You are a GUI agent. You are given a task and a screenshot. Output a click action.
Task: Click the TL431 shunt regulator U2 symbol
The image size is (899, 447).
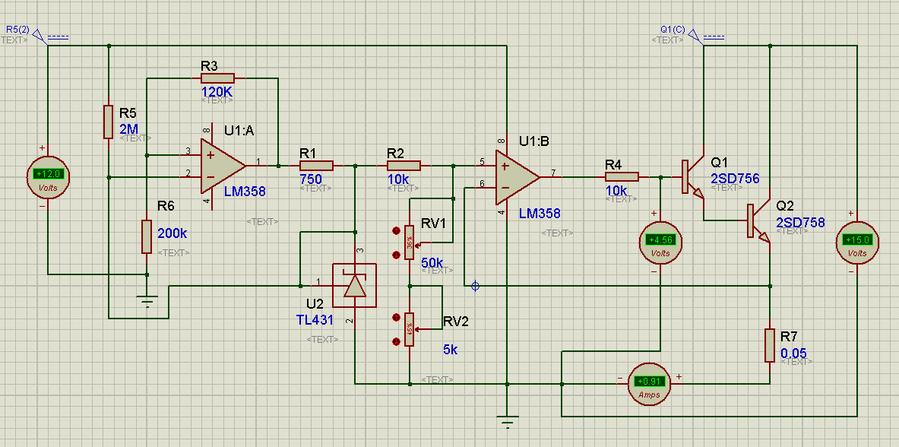[353, 287]
